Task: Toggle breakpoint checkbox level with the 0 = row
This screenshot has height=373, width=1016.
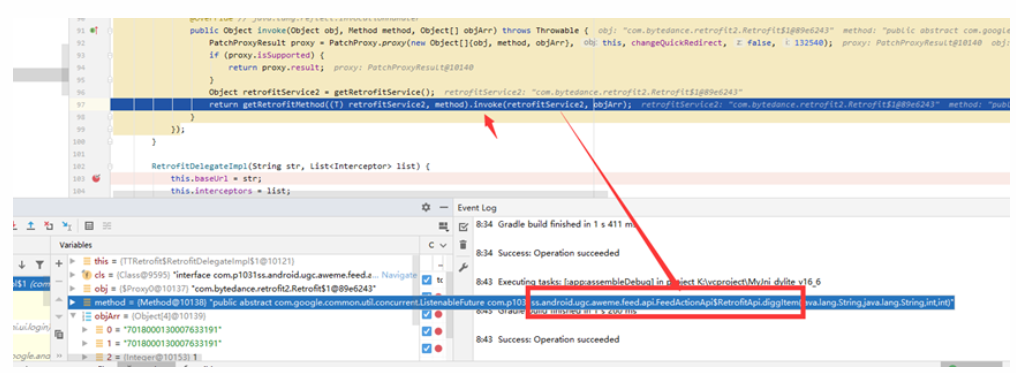Action: [426, 332]
